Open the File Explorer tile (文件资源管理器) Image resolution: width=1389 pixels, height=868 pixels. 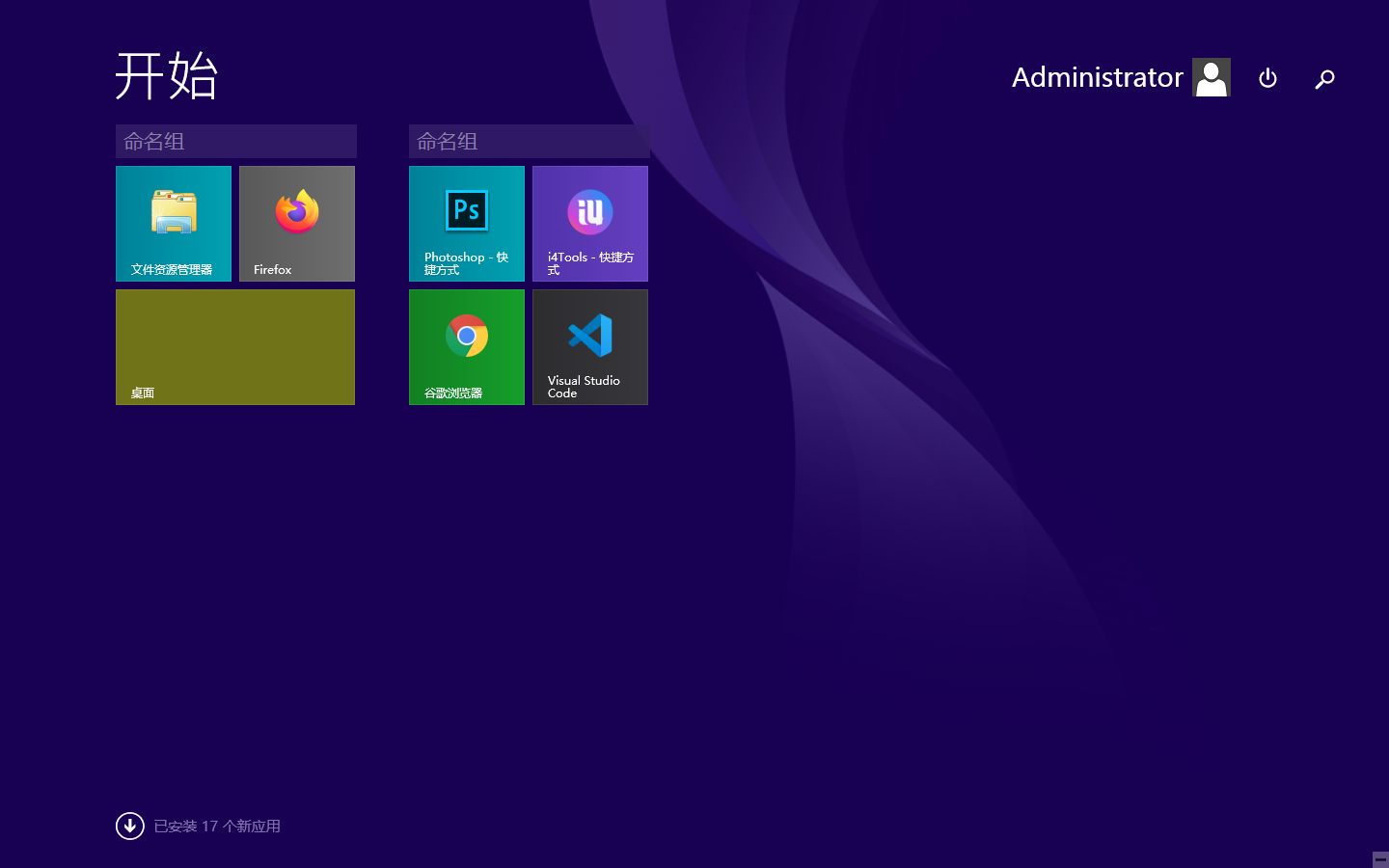pyautogui.click(x=174, y=224)
